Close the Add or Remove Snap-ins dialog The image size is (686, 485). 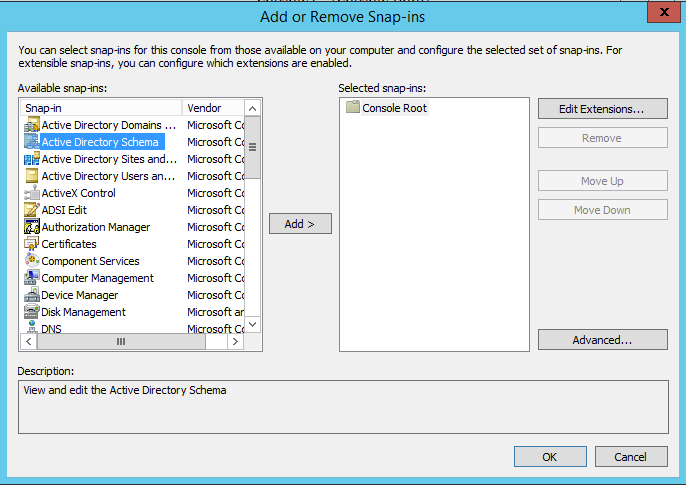pyautogui.click(x=664, y=12)
